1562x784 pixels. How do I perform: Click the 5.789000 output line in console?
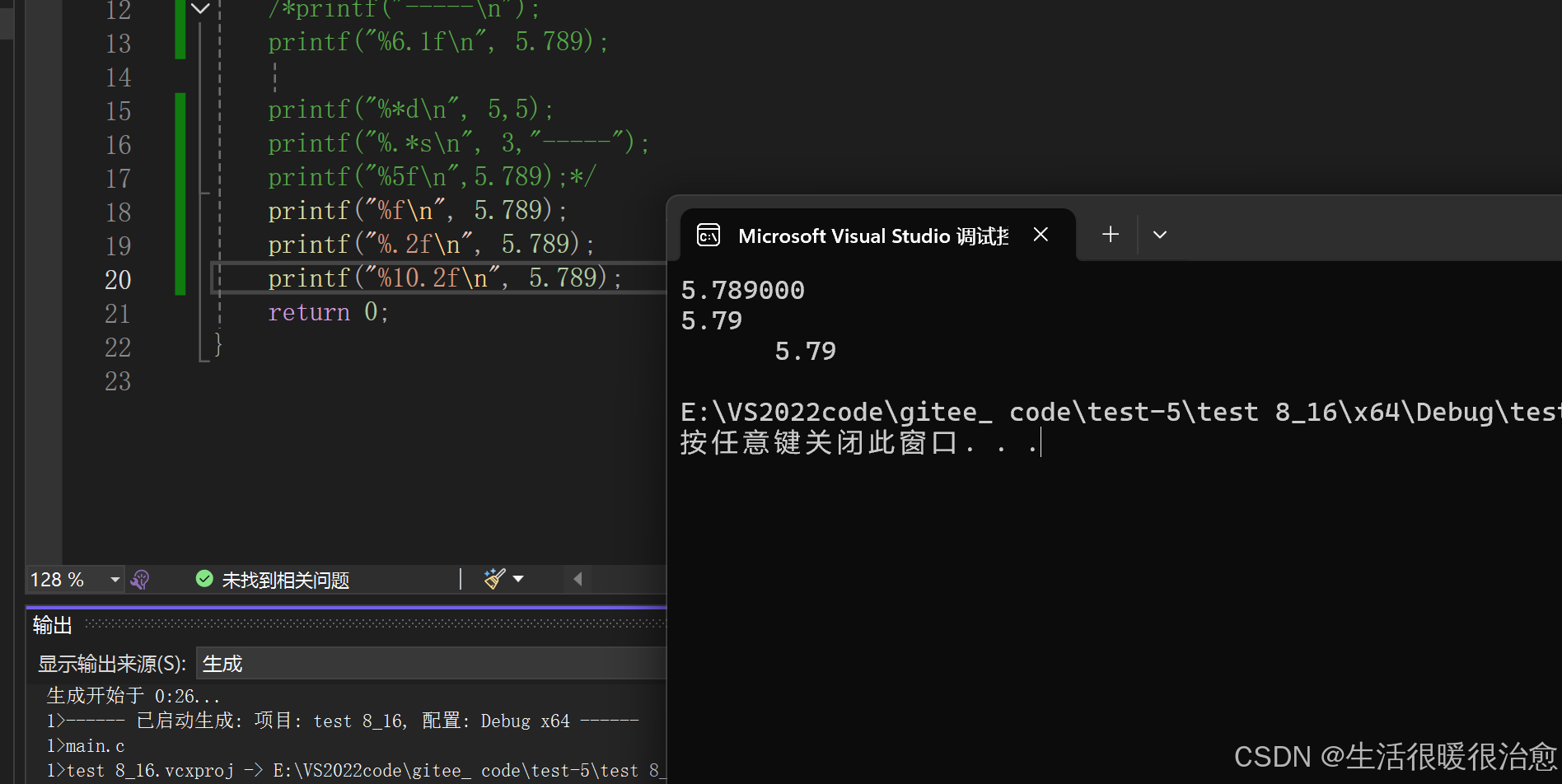click(743, 290)
